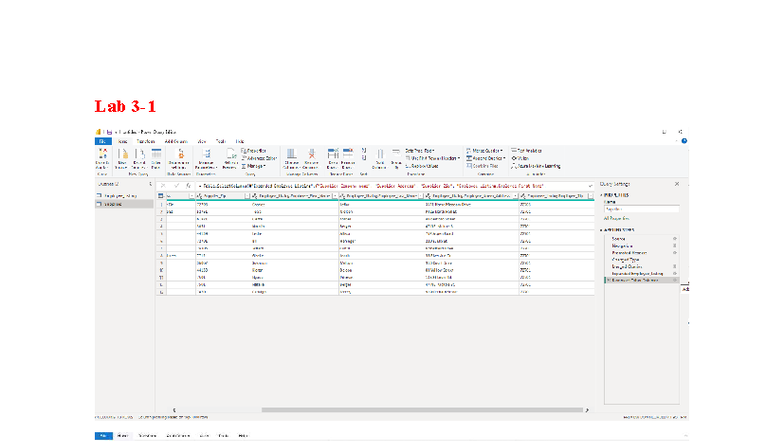Open the Recent Sources icon
The width and height of the screenshot is (784, 441).
139,154
